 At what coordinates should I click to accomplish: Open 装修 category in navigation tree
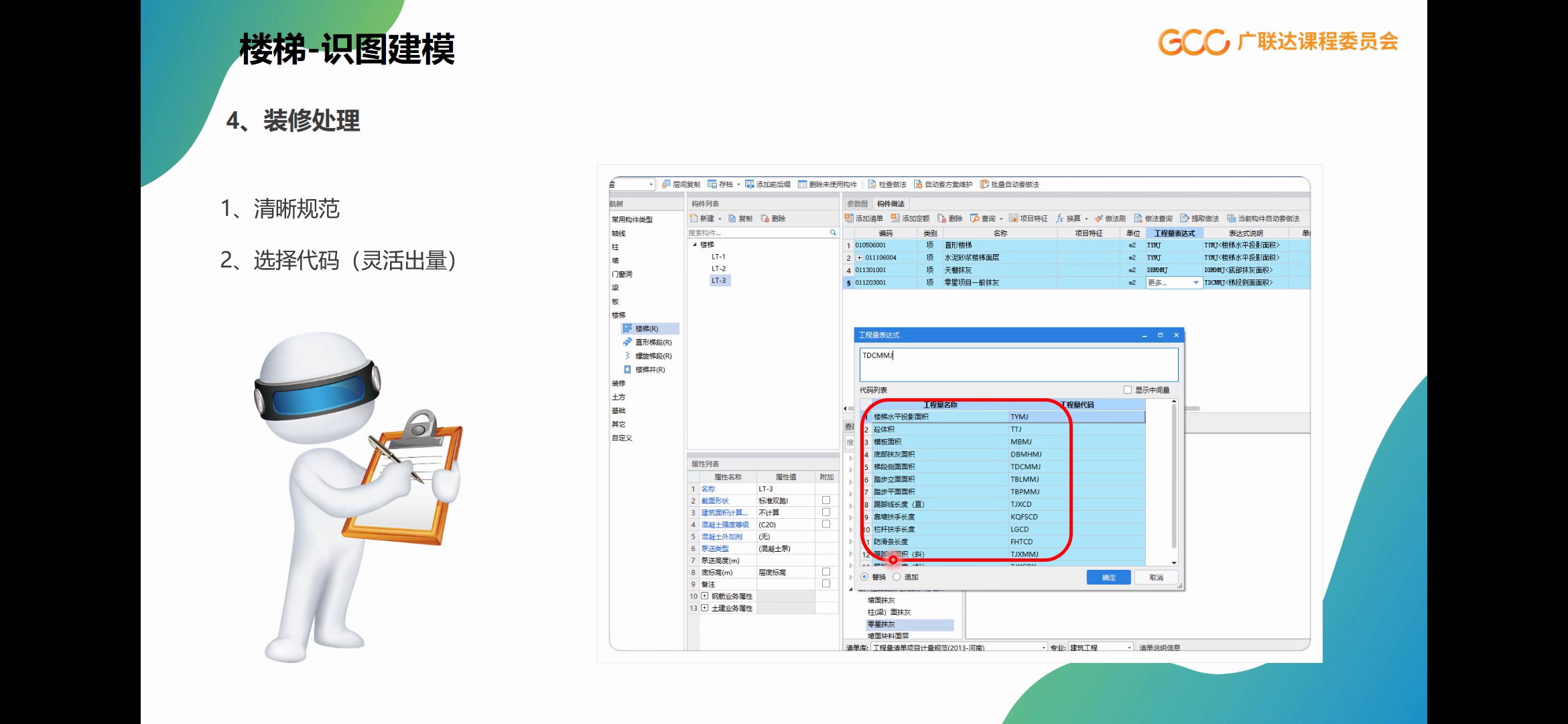tap(618, 383)
